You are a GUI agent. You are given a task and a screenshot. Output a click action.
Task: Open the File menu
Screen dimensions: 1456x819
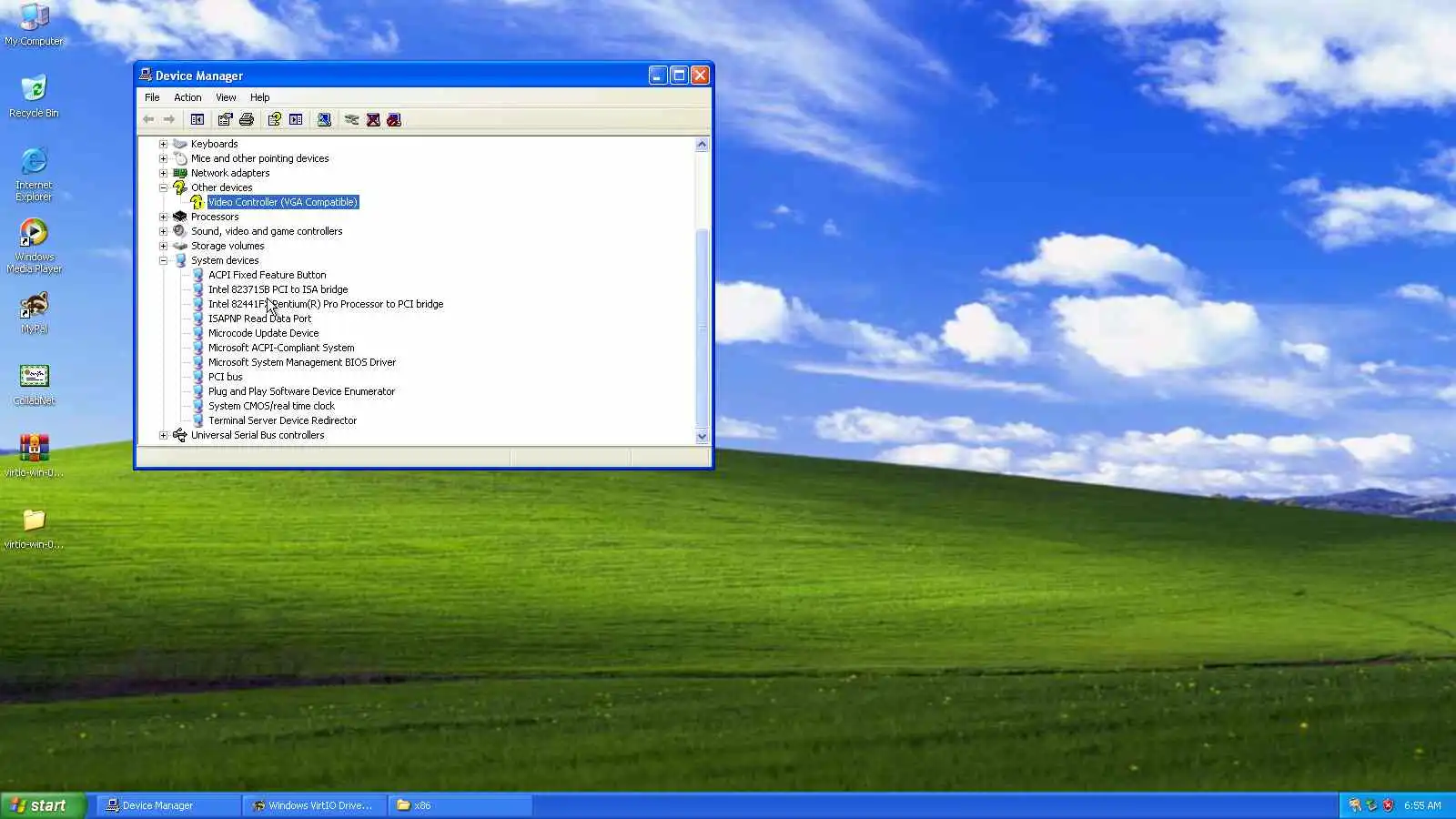pos(152,97)
